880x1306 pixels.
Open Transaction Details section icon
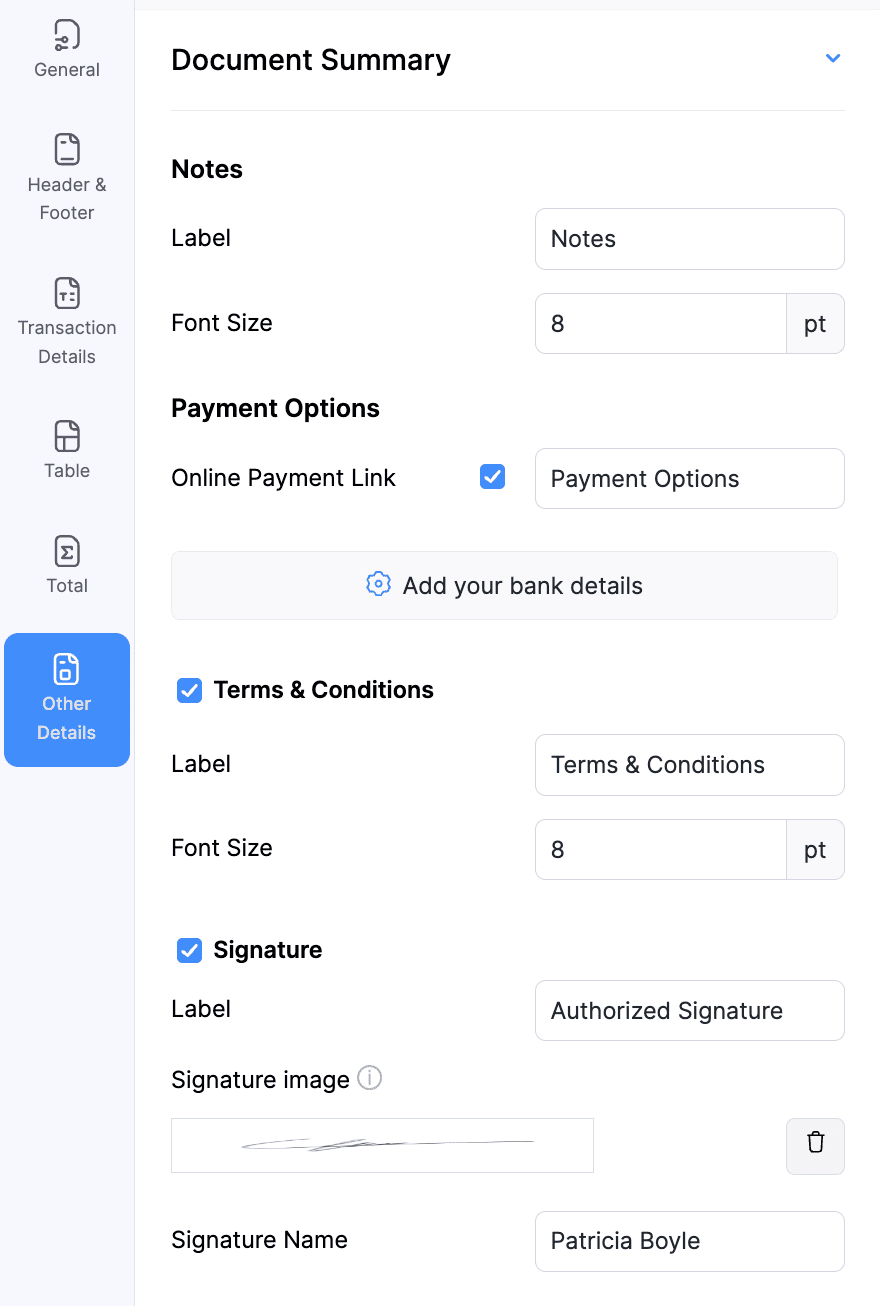coord(67,293)
